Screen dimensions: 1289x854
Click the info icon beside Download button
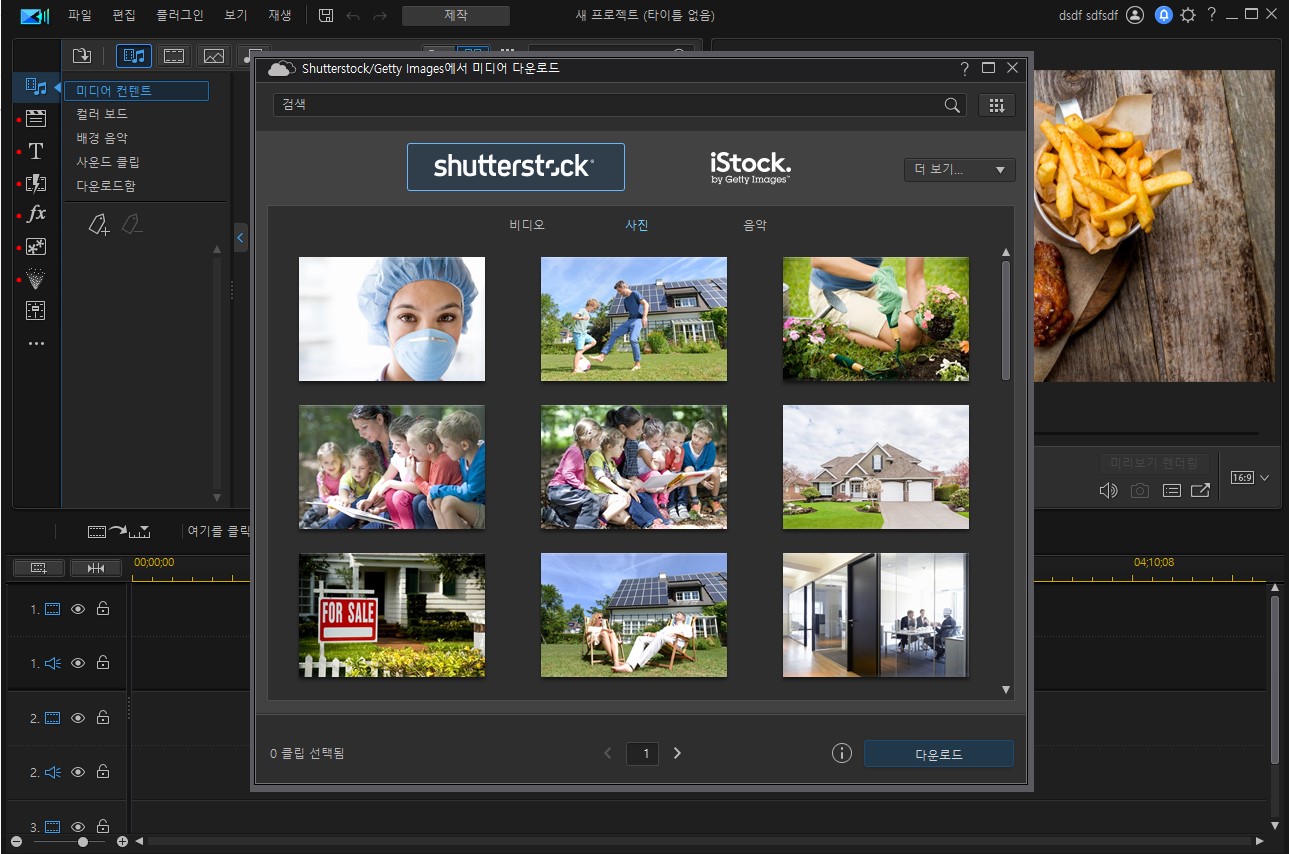841,753
